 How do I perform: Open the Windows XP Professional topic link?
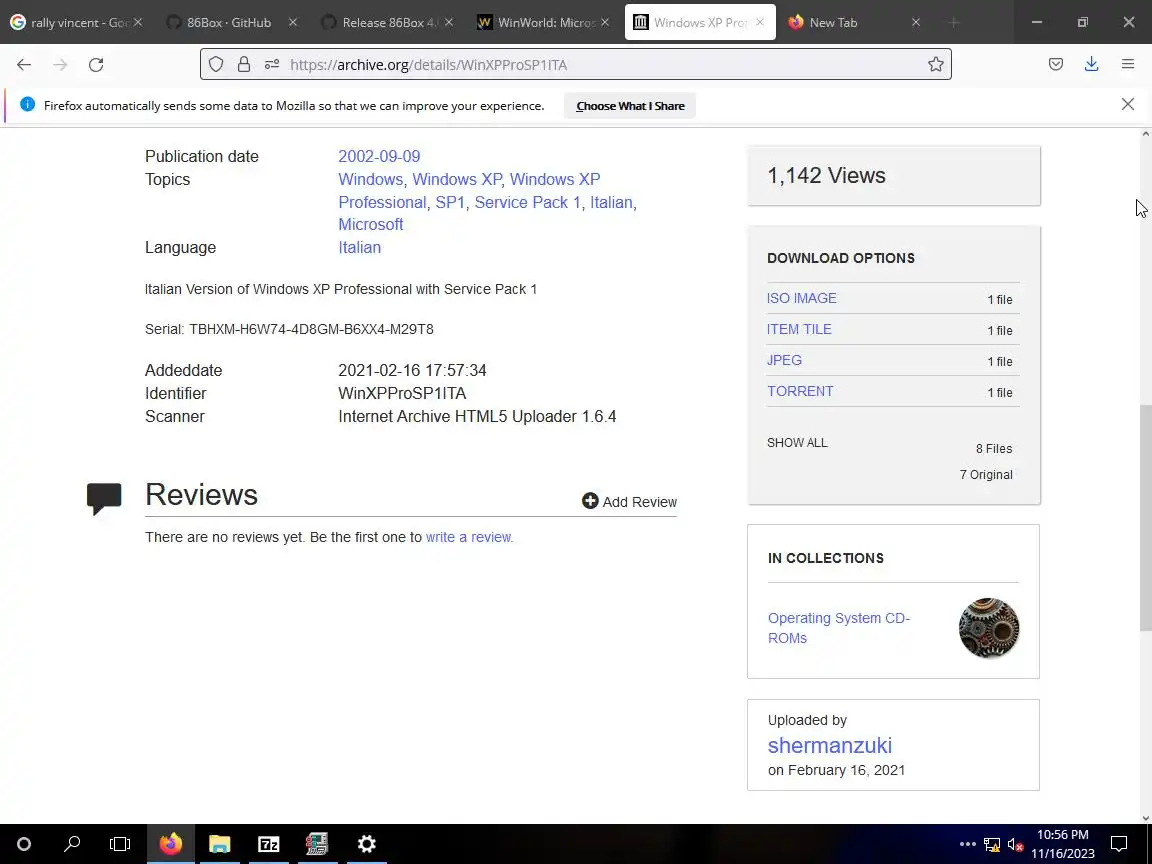[x=469, y=191]
